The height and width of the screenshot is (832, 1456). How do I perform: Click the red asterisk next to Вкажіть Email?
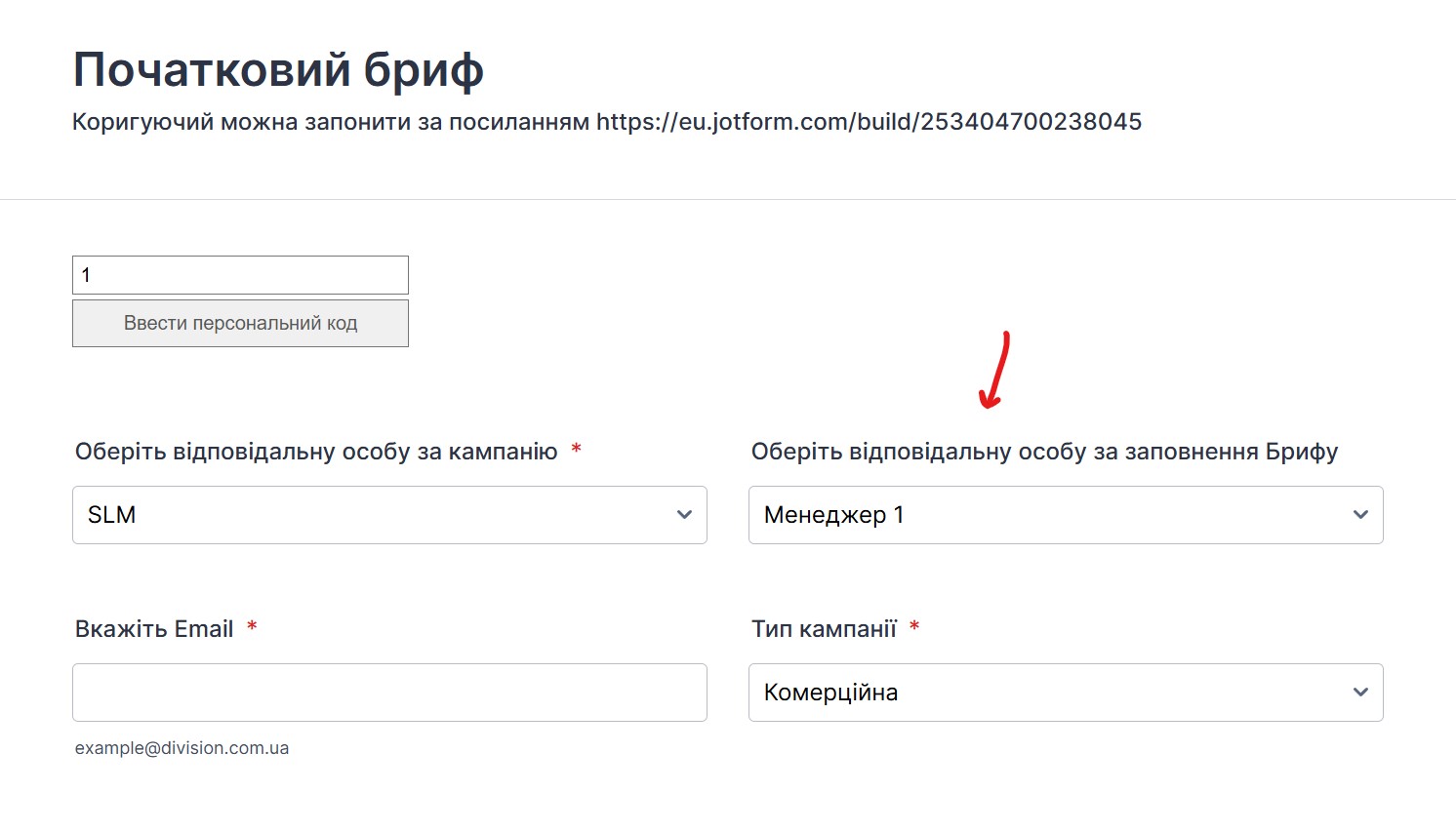click(x=252, y=626)
